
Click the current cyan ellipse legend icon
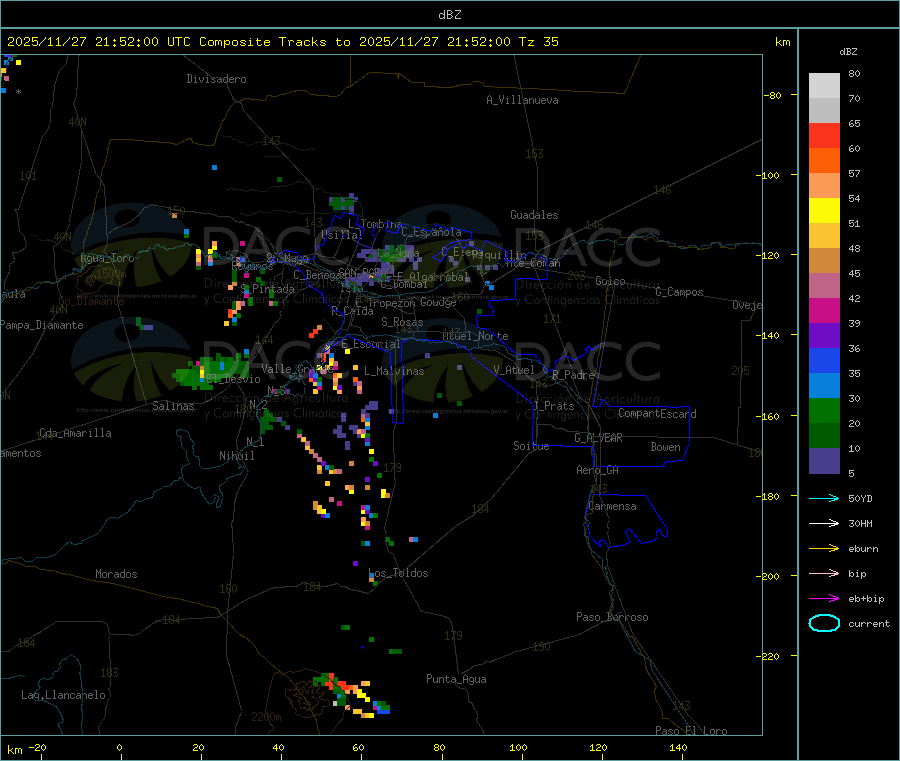point(824,623)
